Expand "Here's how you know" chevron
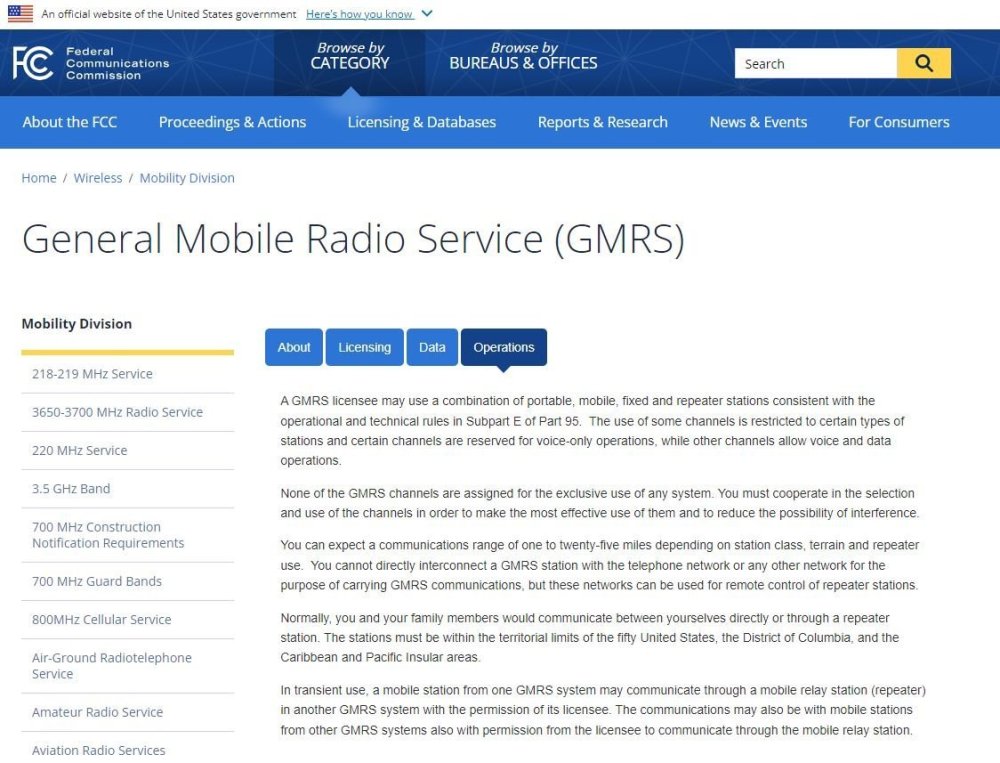 click(427, 14)
